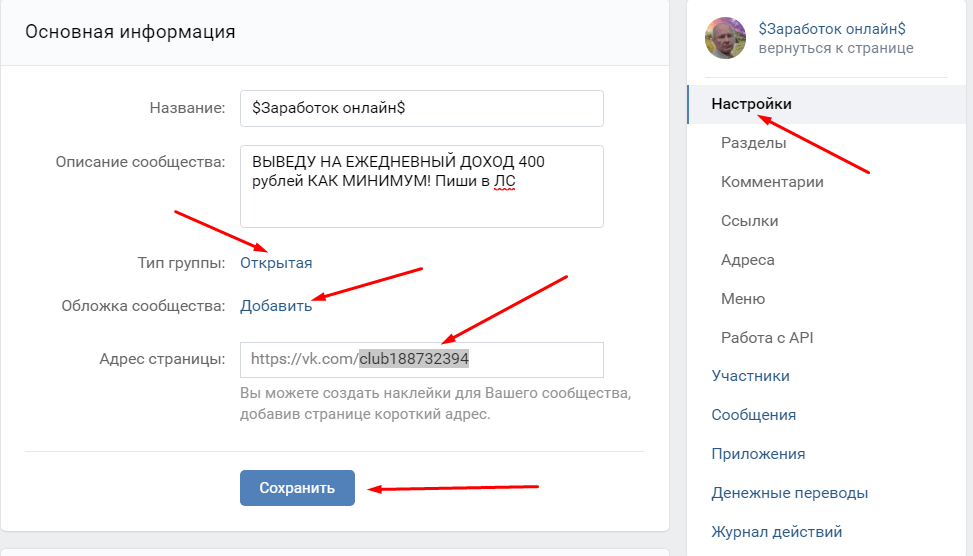Click the Описание сообщества text area
Image resolution: width=973 pixels, height=556 pixels.
(x=422, y=187)
